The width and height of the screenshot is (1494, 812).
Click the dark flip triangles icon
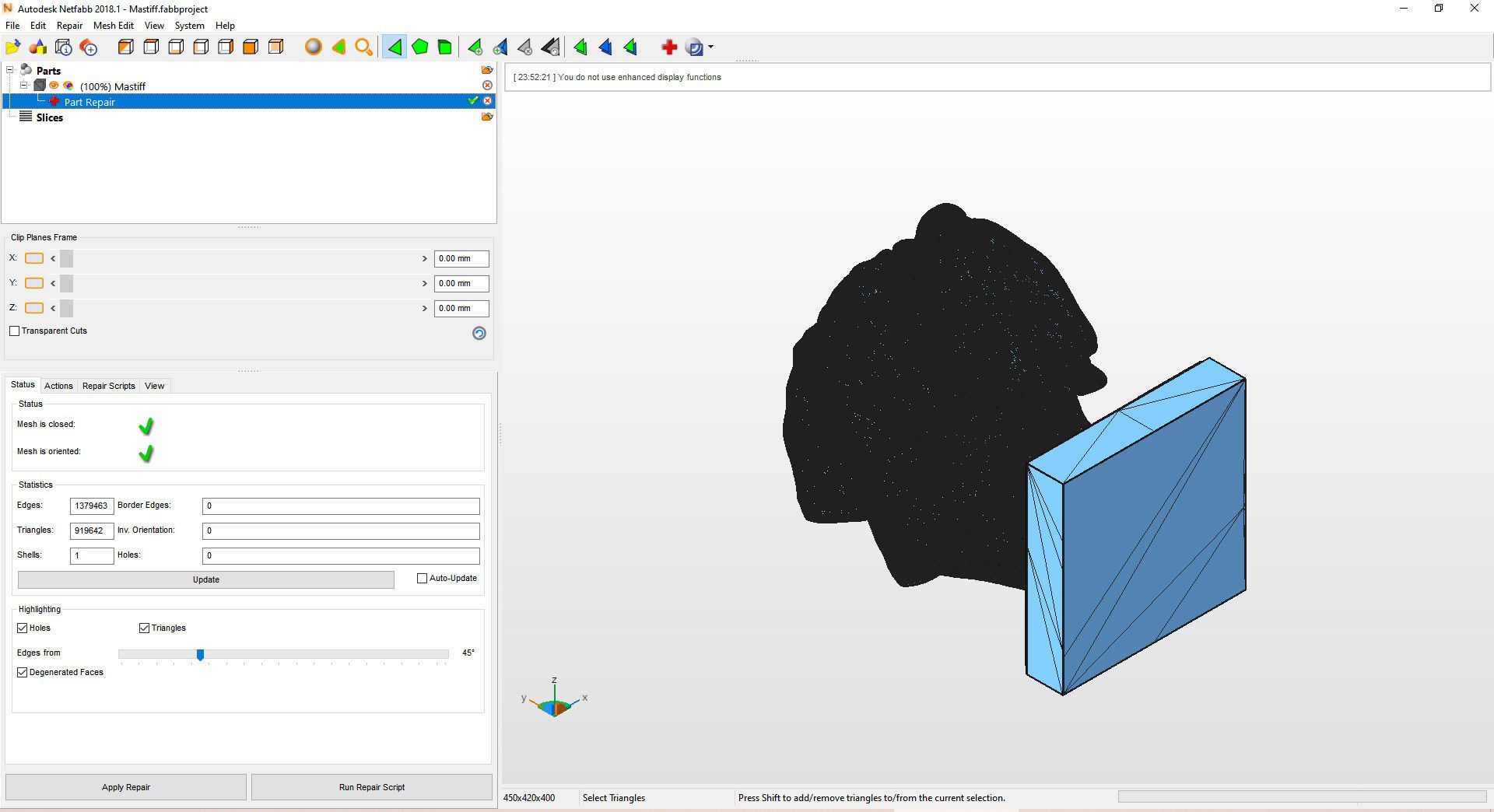pos(551,47)
